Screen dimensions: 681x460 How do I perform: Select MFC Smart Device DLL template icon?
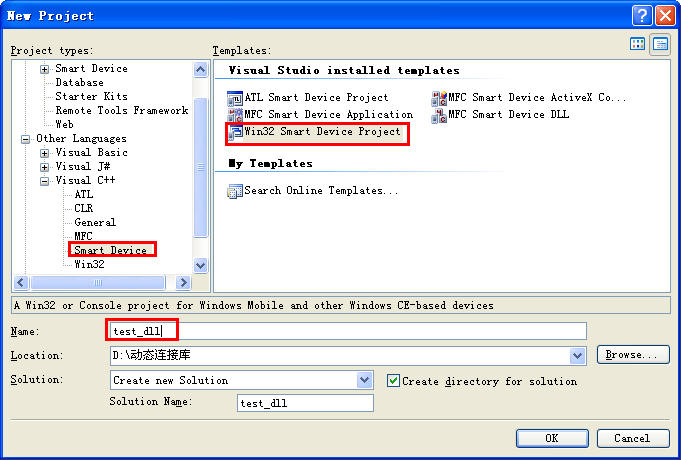(439, 116)
